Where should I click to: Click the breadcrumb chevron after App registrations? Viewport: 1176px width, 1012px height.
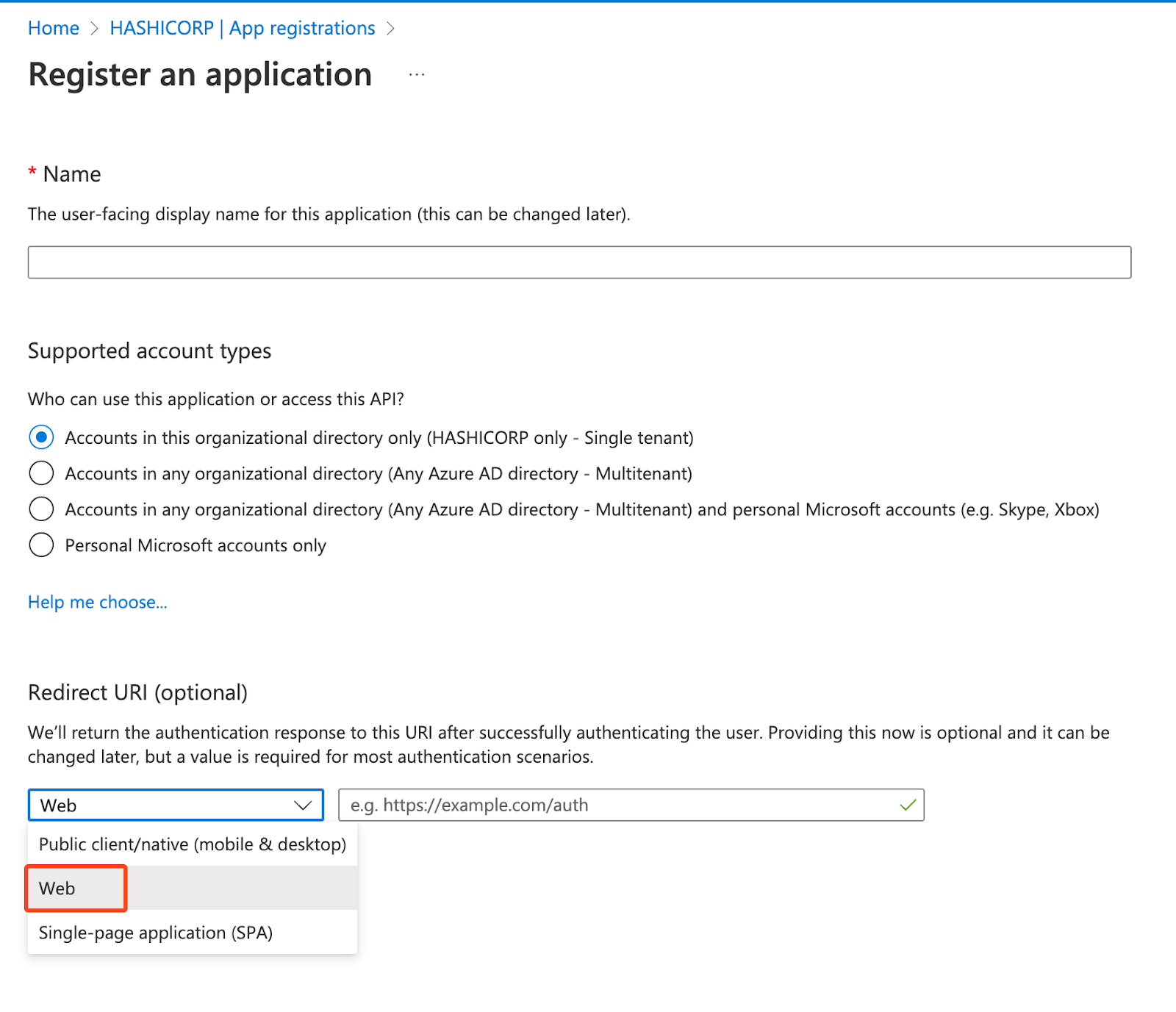(x=390, y=29)
